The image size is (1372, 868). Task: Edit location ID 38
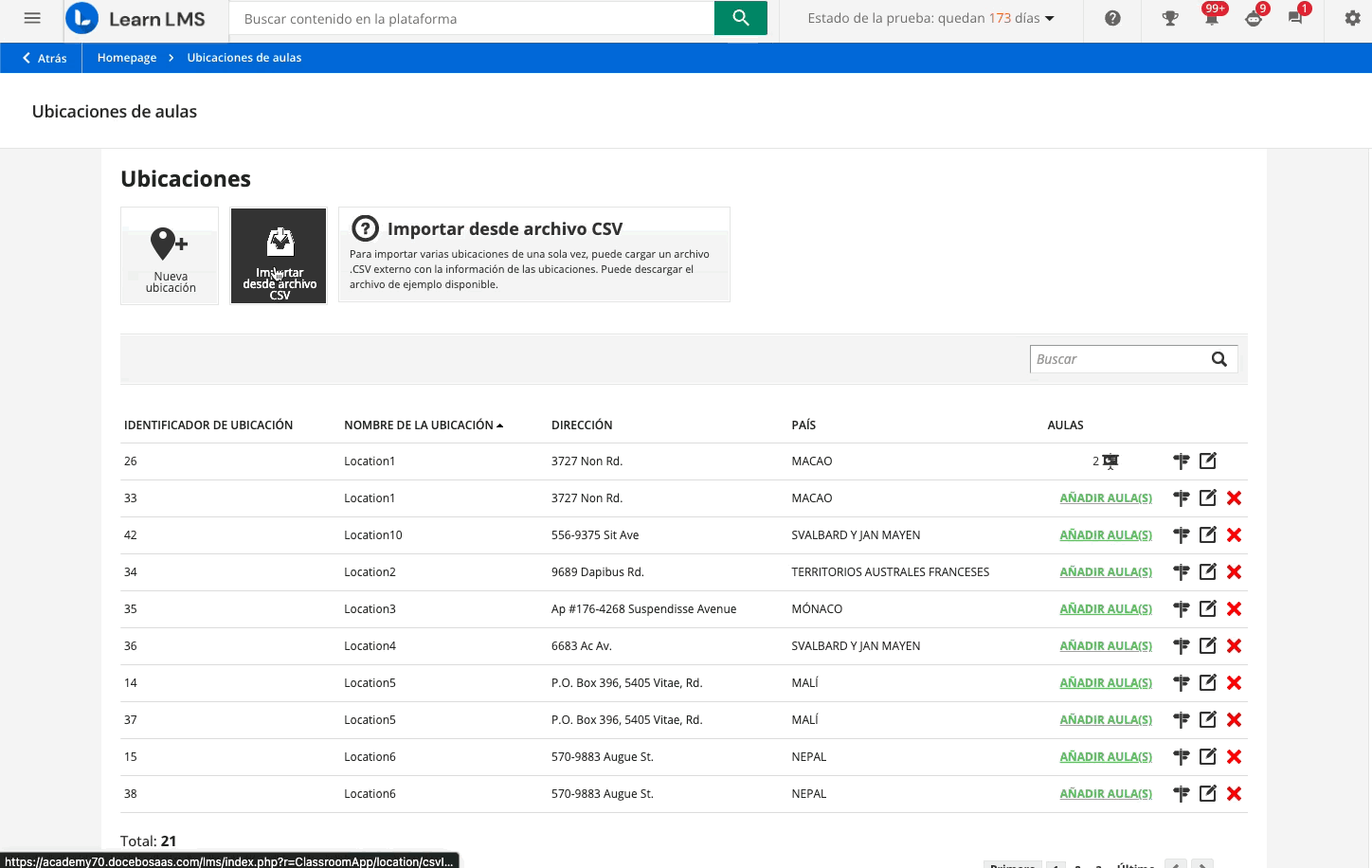point(1207,794)
